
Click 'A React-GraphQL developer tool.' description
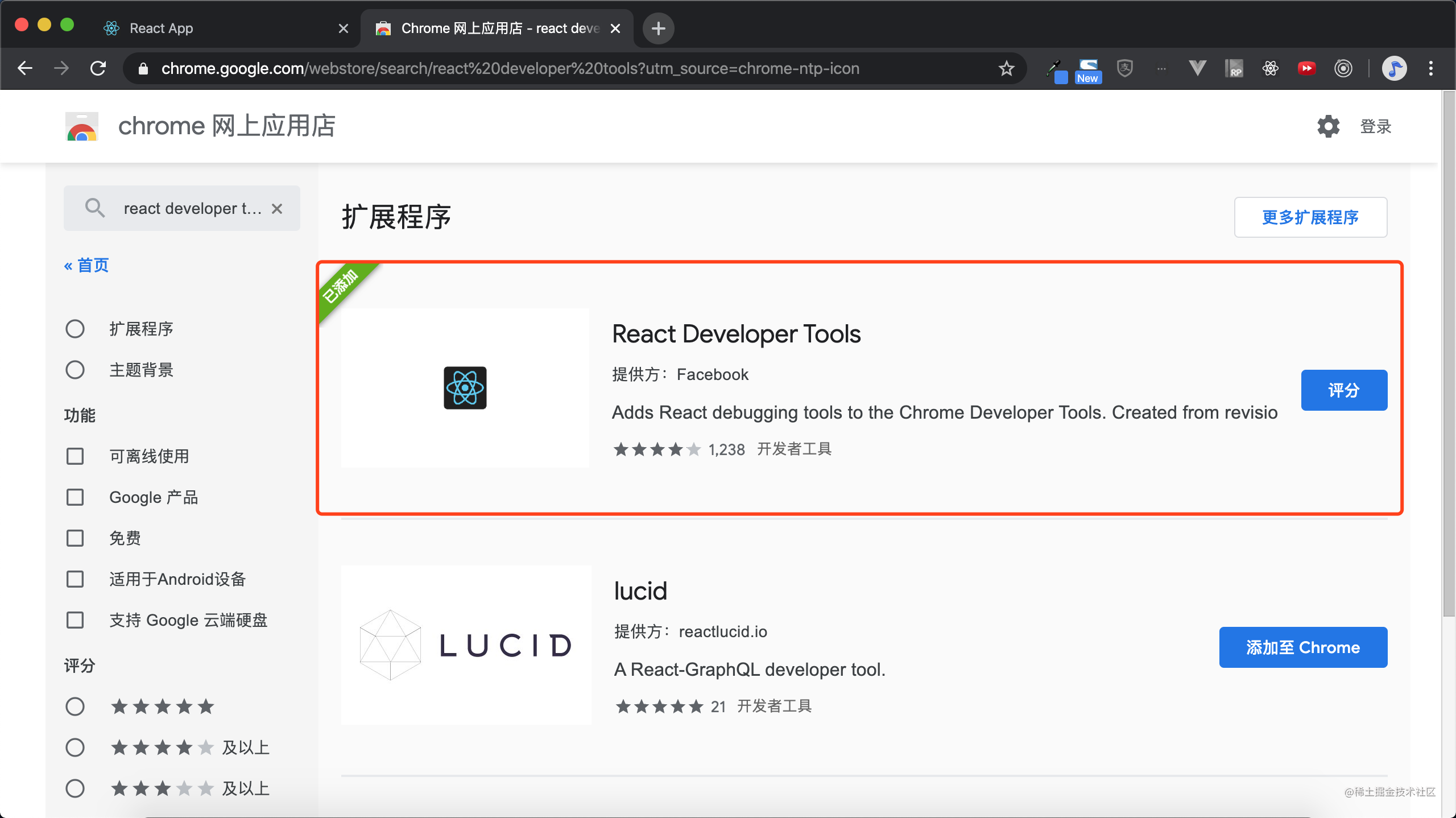click(x=750, y=670)
